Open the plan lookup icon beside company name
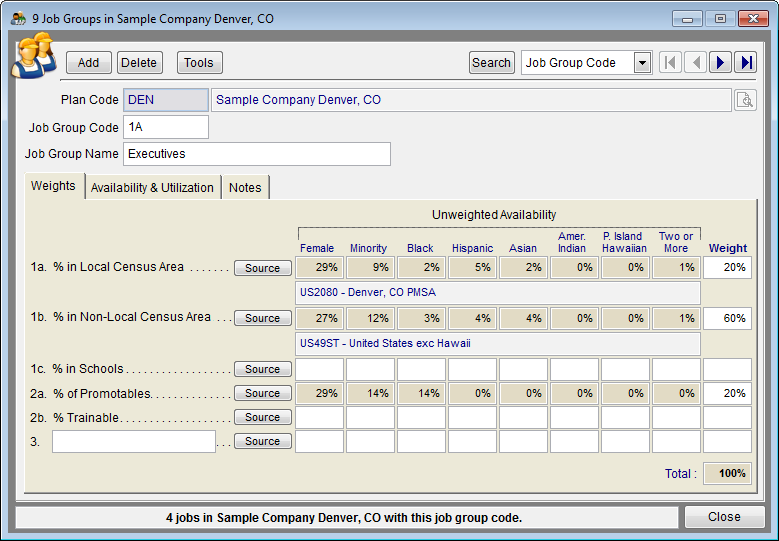This screenshot has width=779, height=541. click(745, 100)
